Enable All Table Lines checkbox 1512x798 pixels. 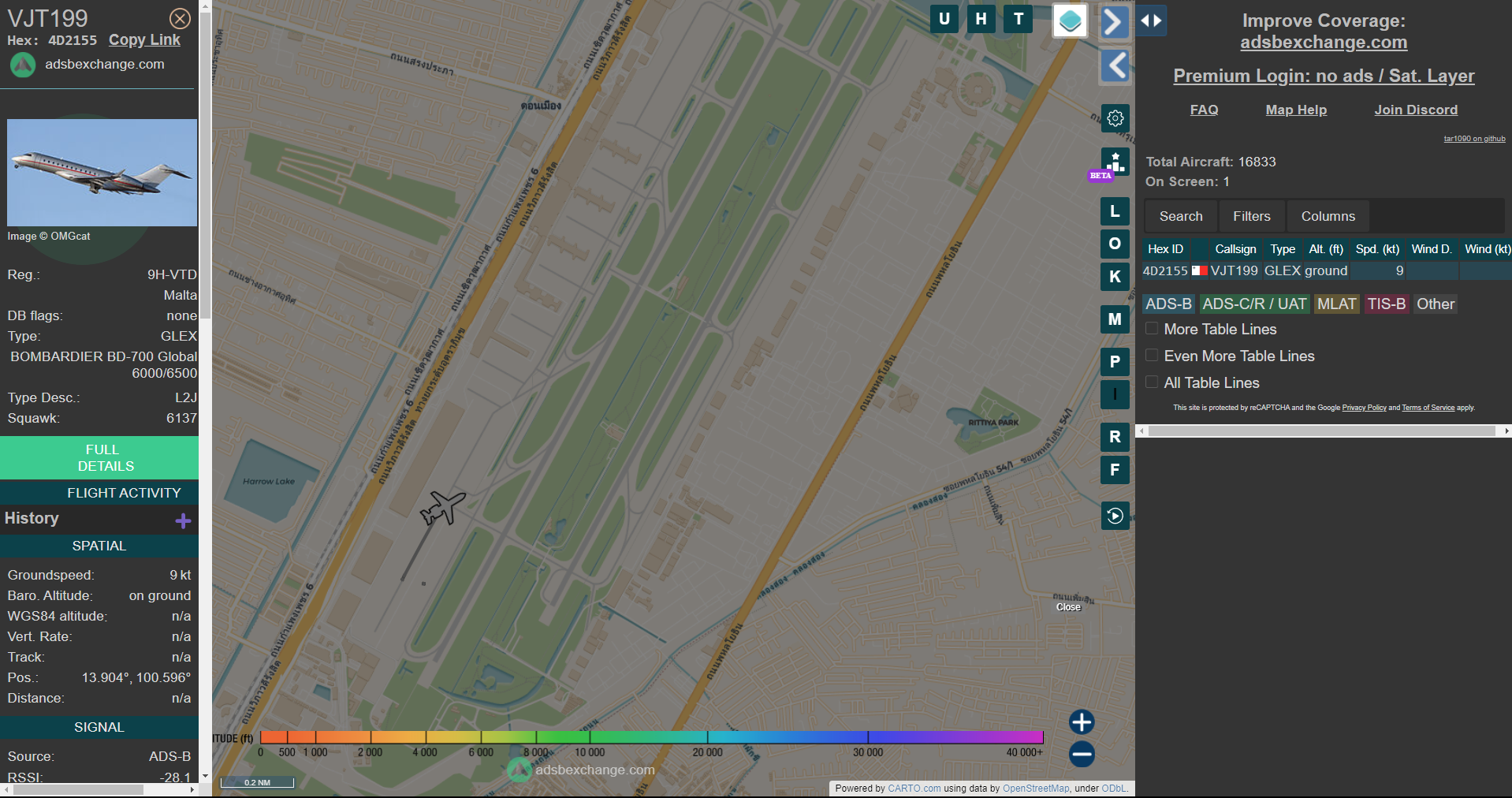[1152, 382]
